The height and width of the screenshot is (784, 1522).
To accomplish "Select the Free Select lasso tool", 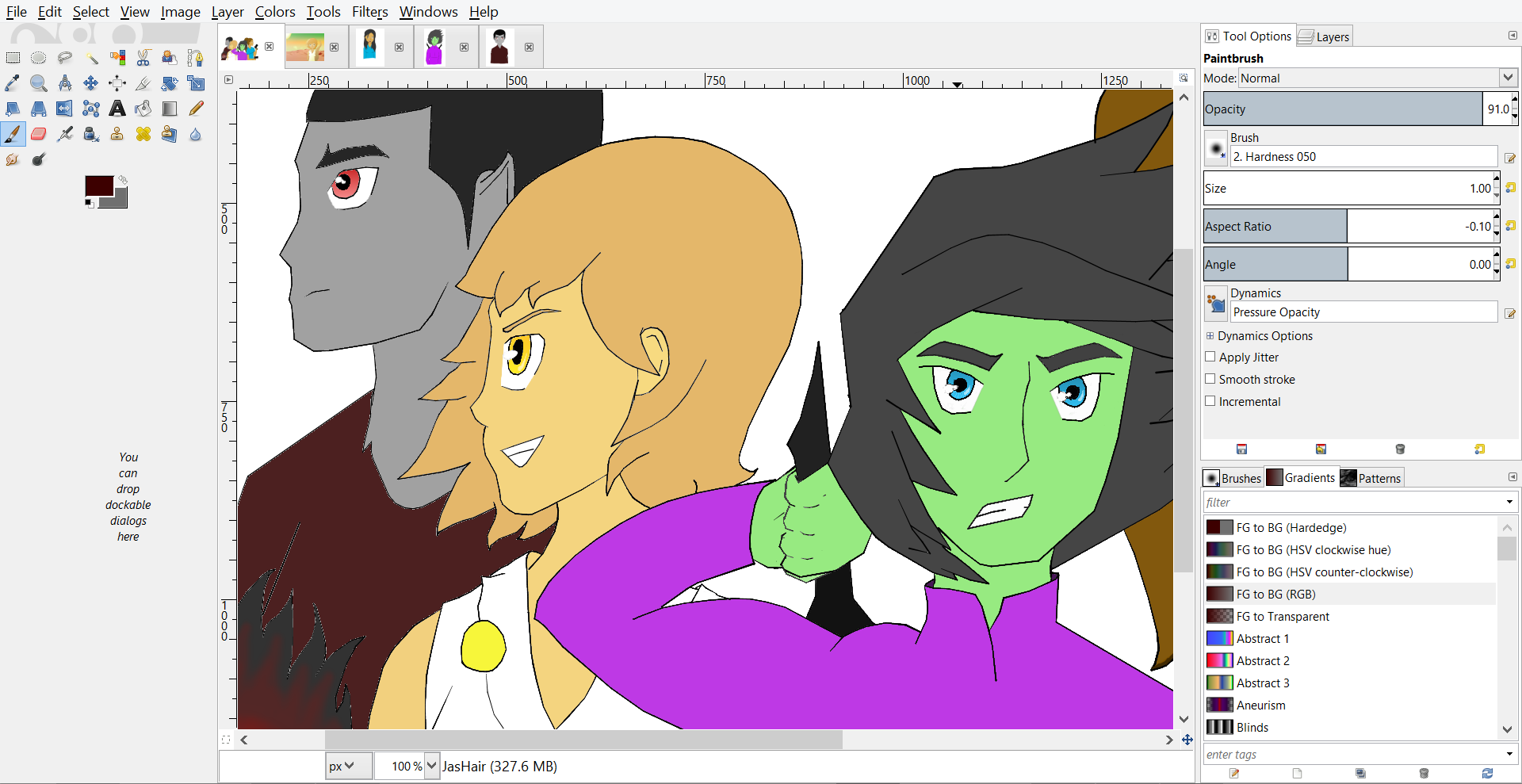I will (65, 58).
